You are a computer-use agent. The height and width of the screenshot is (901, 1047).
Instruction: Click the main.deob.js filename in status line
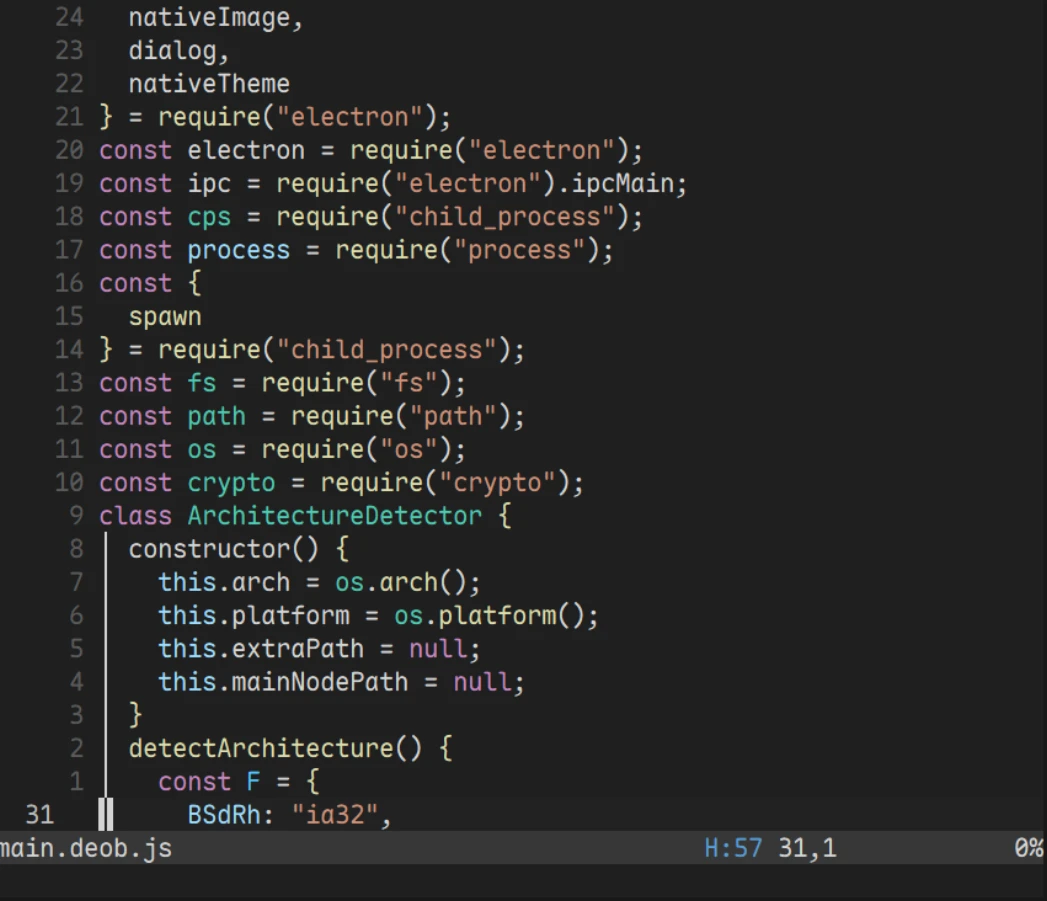[x=85, y=849]
